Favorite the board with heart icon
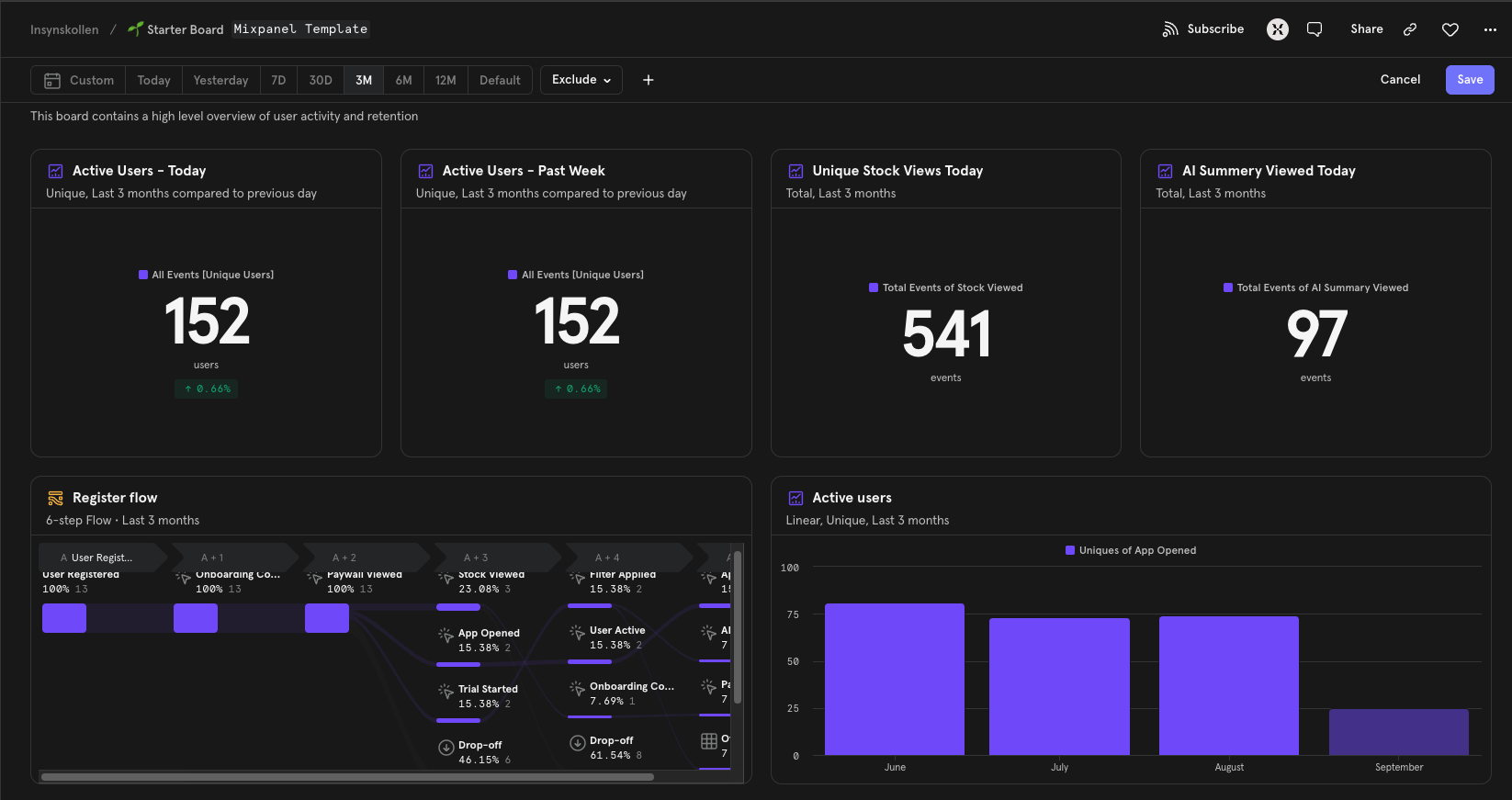 pyautogui.click(x=1450, y=29)
